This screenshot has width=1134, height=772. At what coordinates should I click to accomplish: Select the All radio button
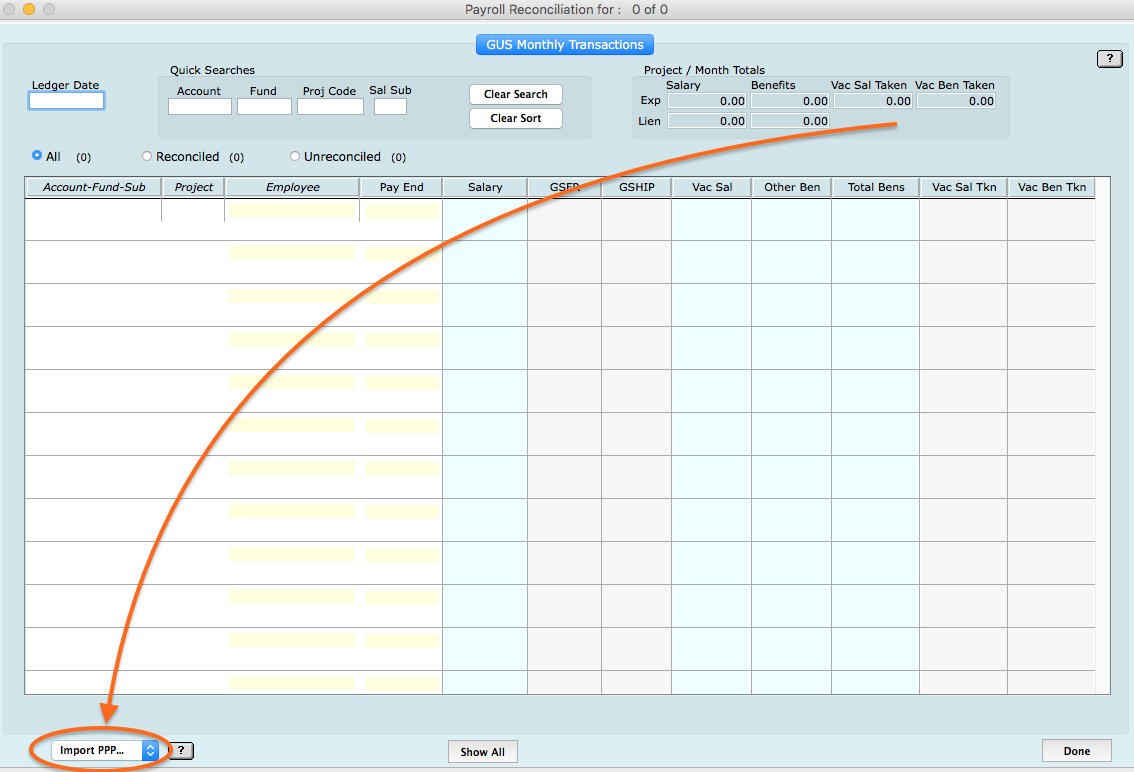pyautogui.click(x=37, y=156)
